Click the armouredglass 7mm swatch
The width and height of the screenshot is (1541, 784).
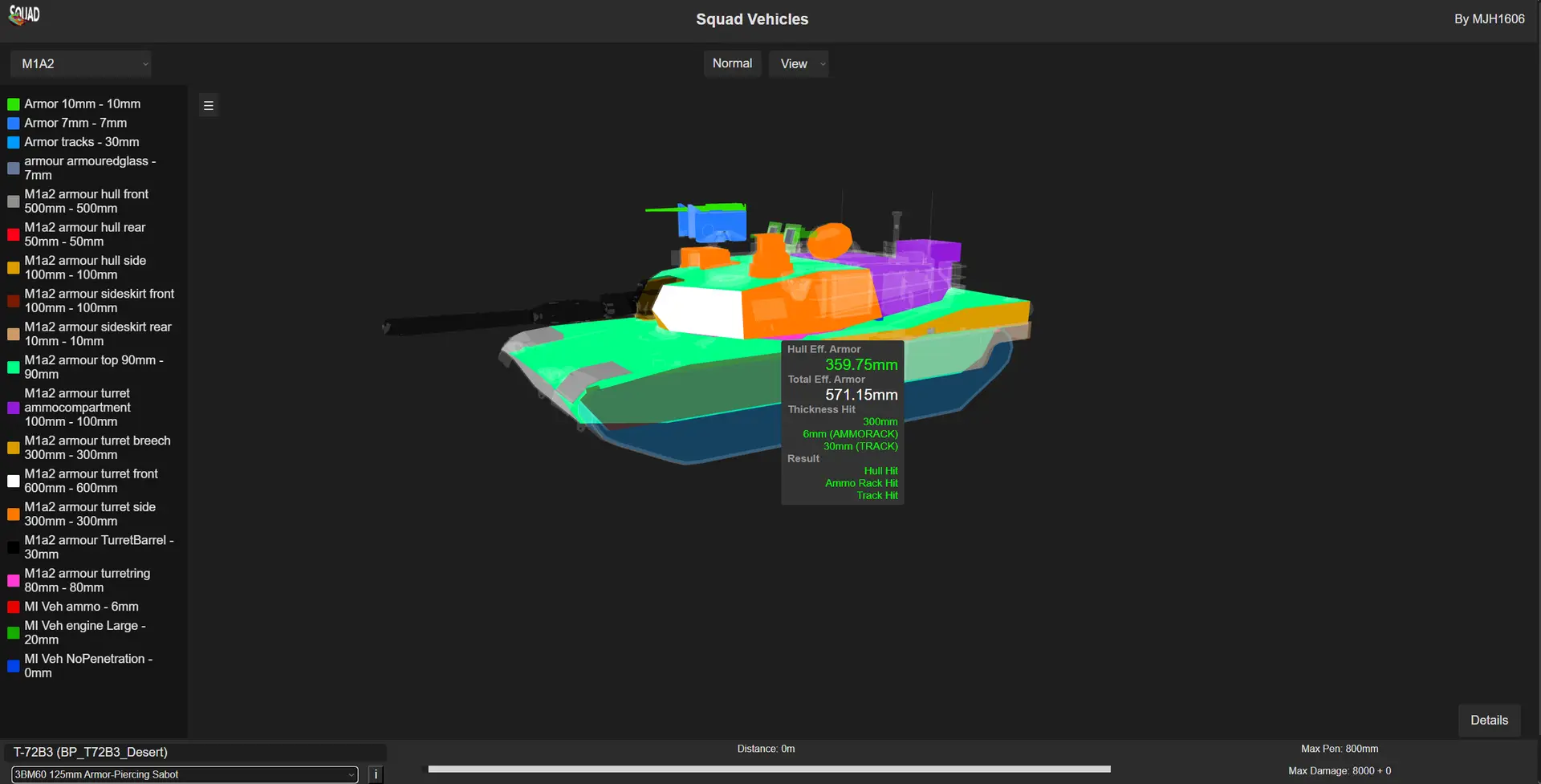pyautogui.click(x=14, y=169)
